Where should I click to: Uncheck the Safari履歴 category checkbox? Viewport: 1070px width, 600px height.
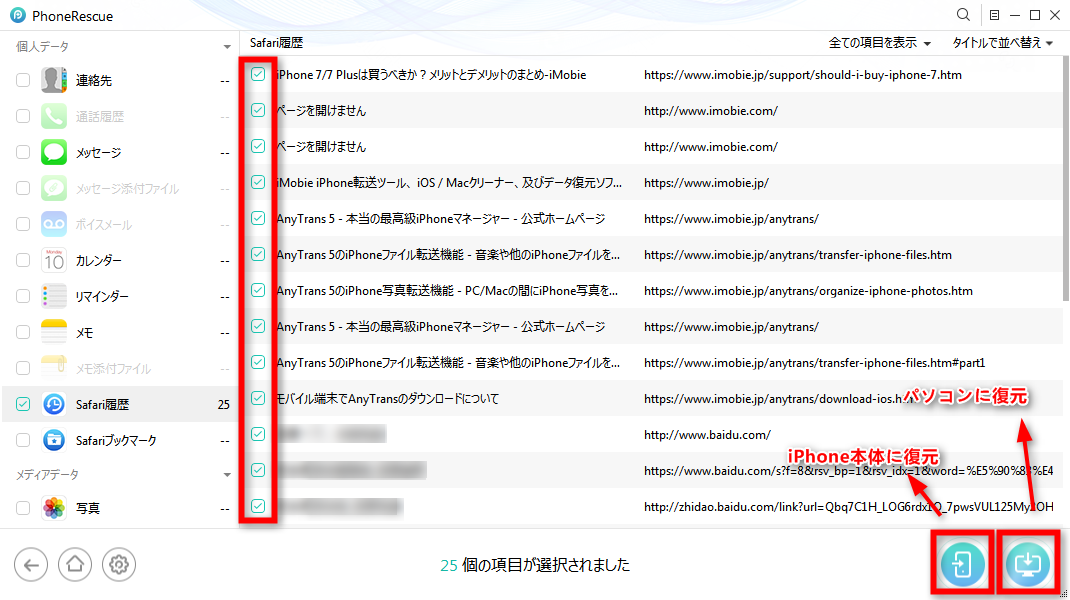click(x=23, y=404)
